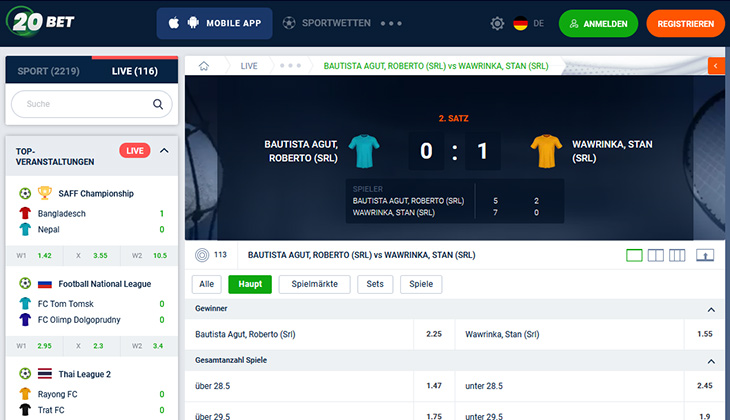Open the DE language dropdown
Screen dimensions: 730x420
(539, 23)
